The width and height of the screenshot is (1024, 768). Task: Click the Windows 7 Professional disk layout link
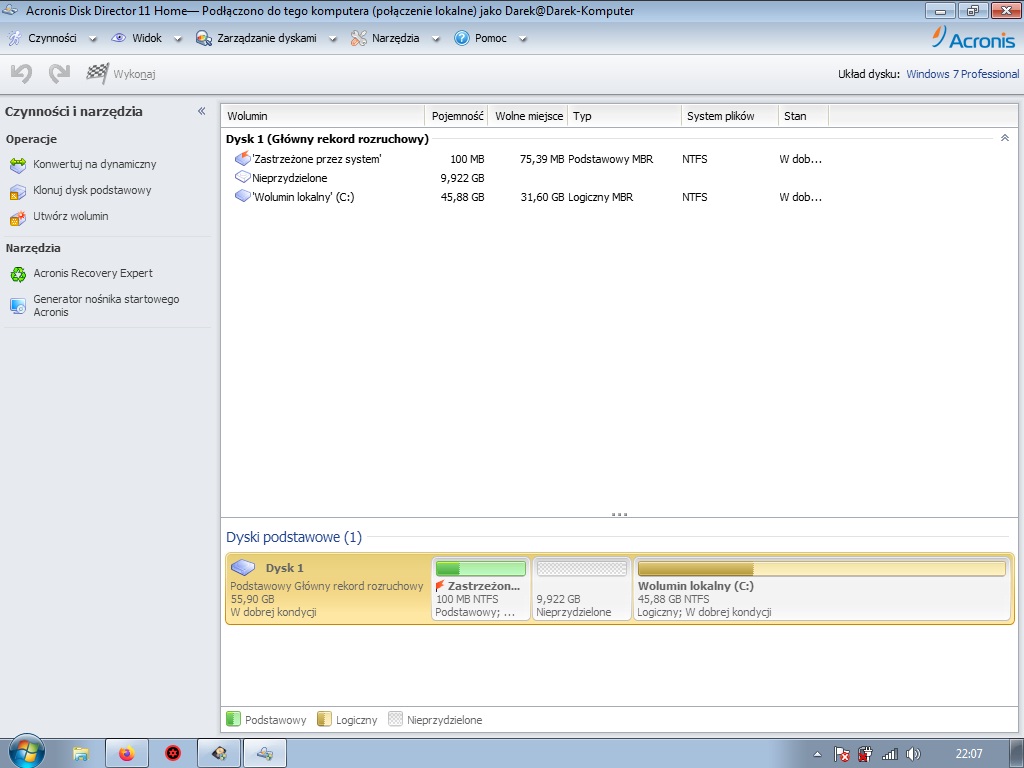(x=963, y=74)
